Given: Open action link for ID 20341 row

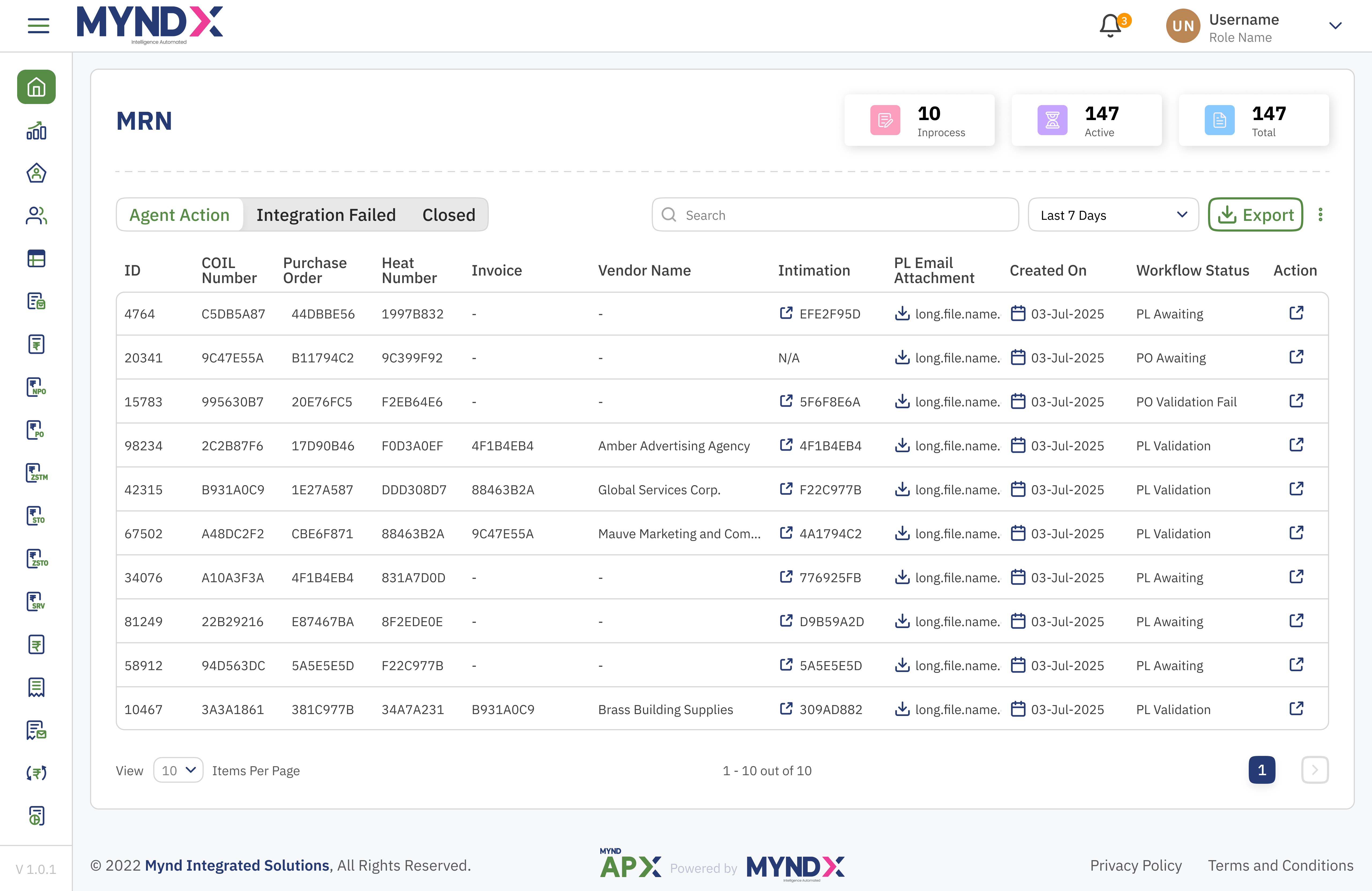Looking at the screenshot, I should tap(1296, 357).
